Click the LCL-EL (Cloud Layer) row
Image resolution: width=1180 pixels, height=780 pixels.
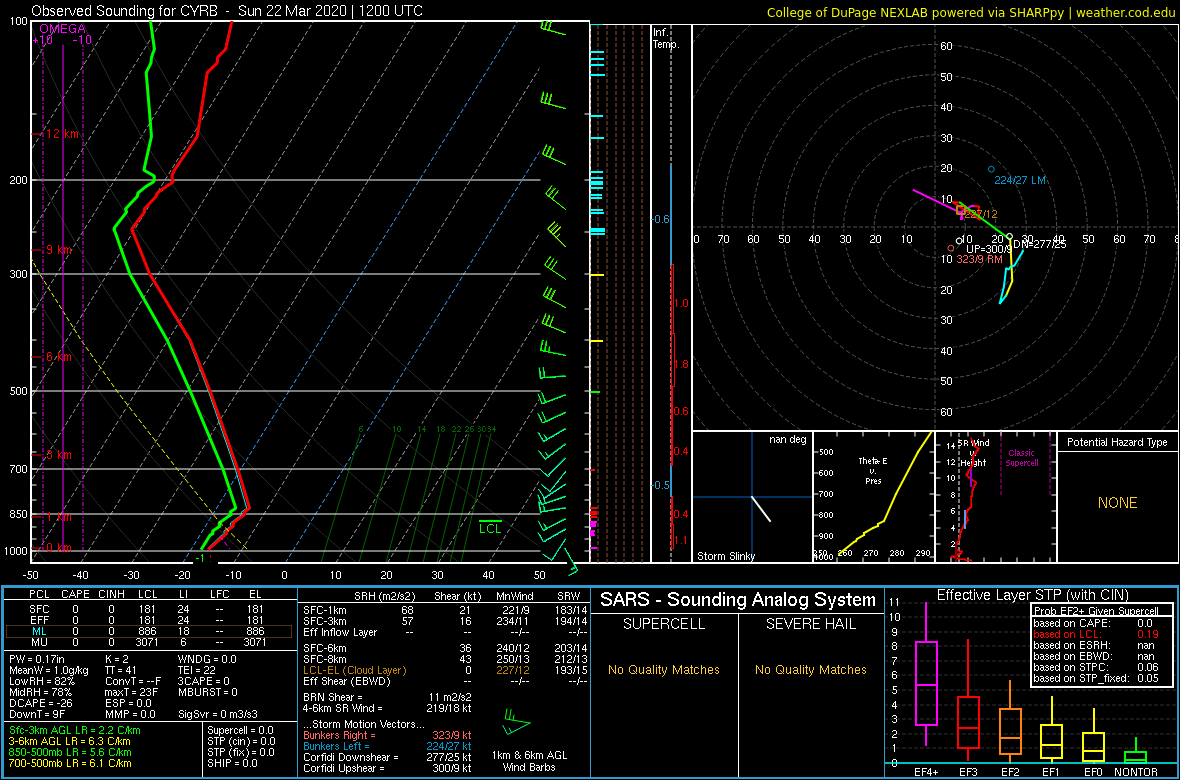[444, 670]
